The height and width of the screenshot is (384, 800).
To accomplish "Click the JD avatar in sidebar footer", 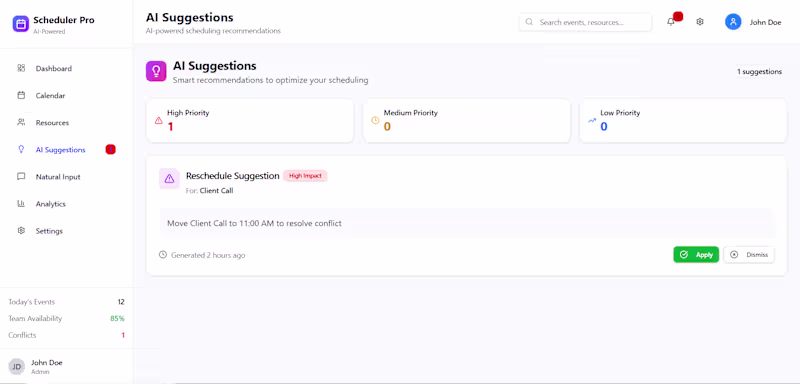I will pyautogui.click(x=16, y=366).
